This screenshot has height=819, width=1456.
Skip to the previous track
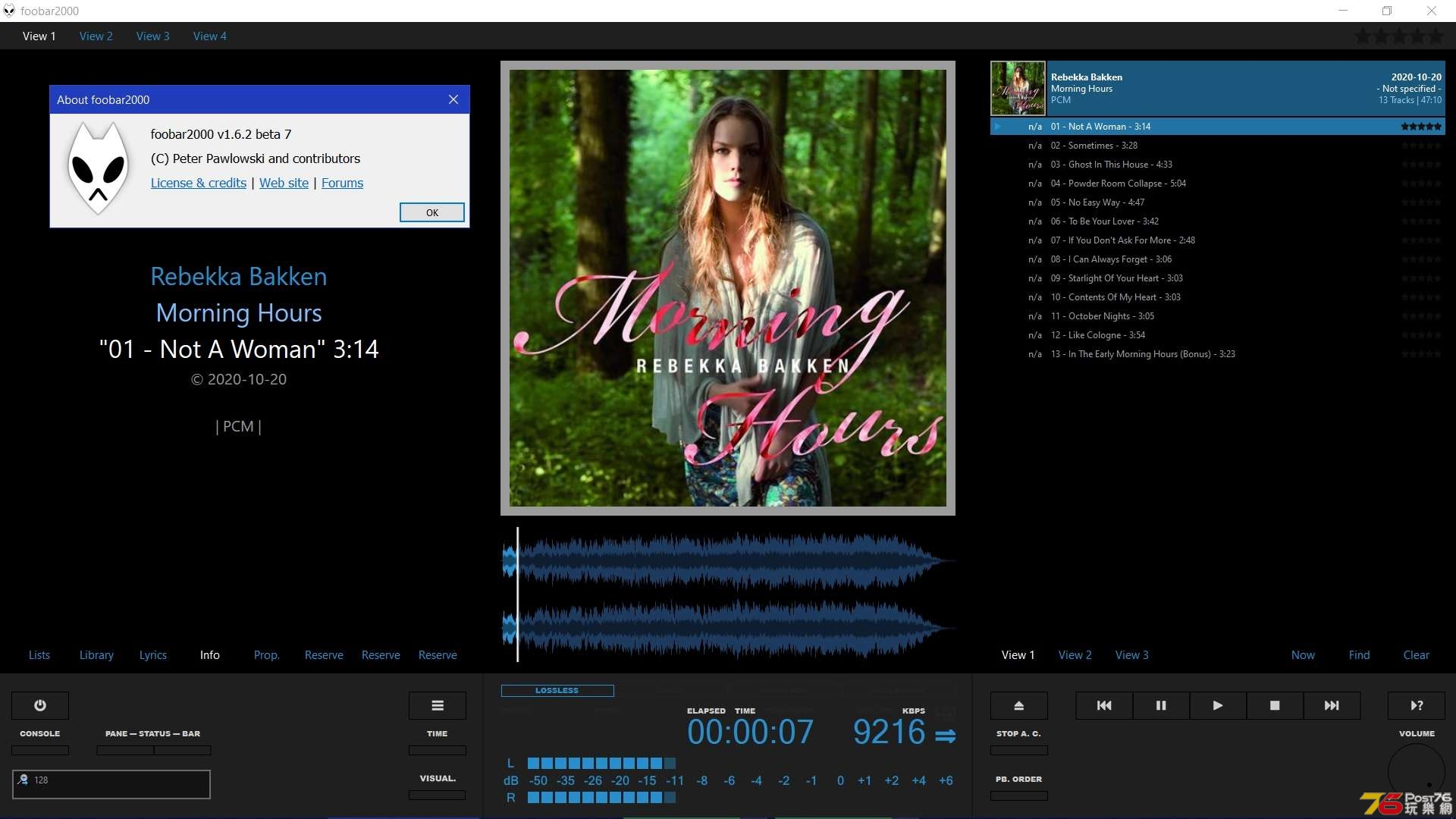point(1104,705)
